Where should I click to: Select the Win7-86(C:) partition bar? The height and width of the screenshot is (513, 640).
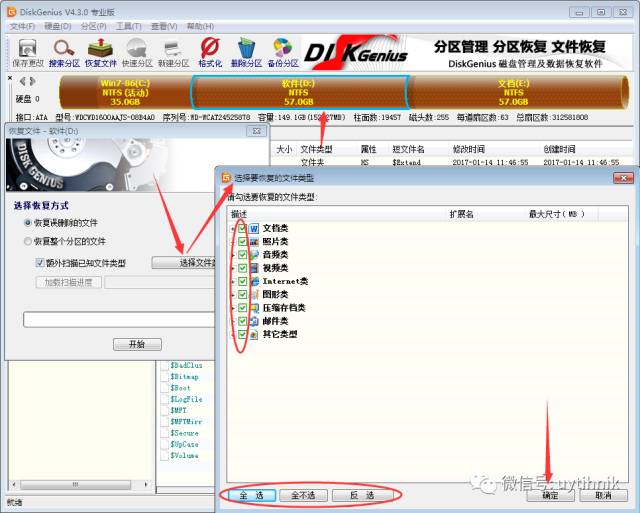tap(125, 92)
